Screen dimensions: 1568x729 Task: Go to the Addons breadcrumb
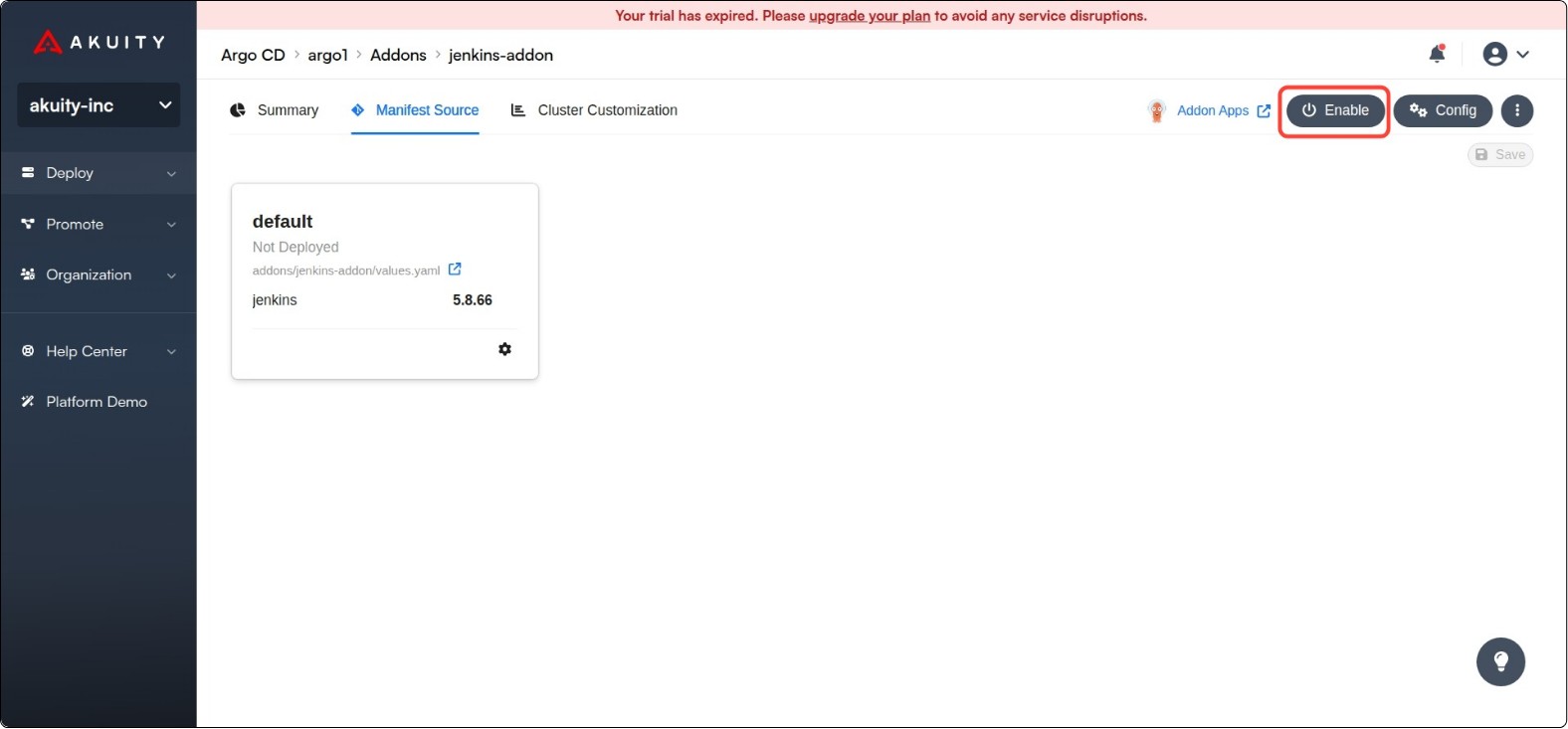coord(398,55)
